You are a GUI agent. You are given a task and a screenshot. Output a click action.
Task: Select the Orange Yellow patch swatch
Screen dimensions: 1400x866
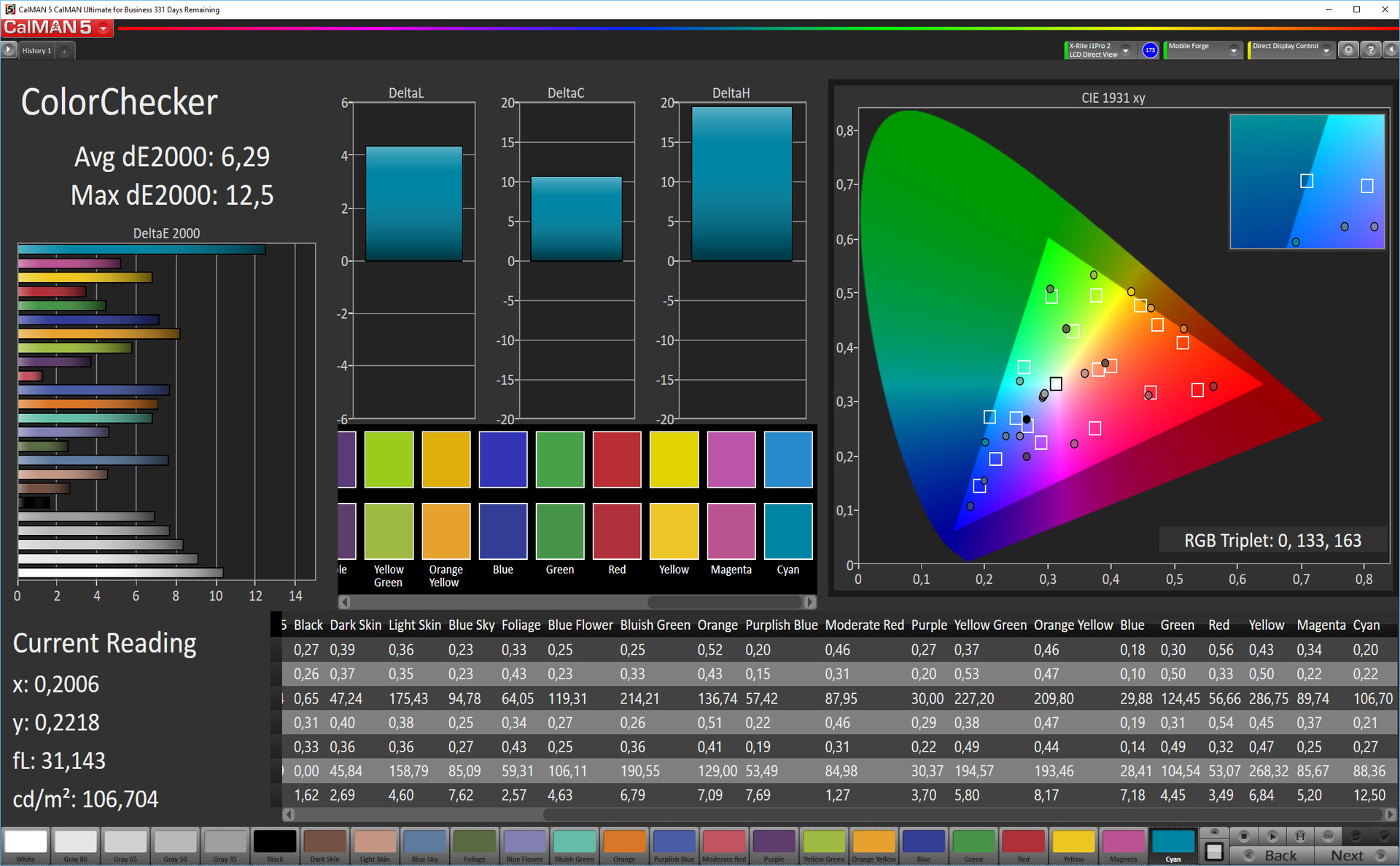click(x=874, y=844)
